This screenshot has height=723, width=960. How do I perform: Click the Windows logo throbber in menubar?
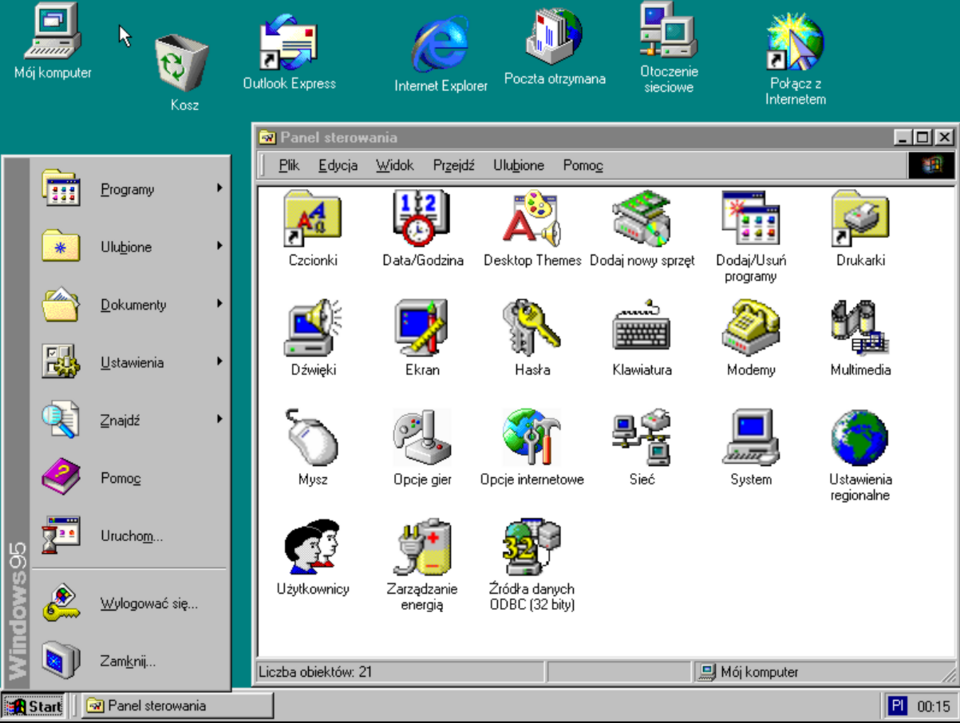pos(931,165)
